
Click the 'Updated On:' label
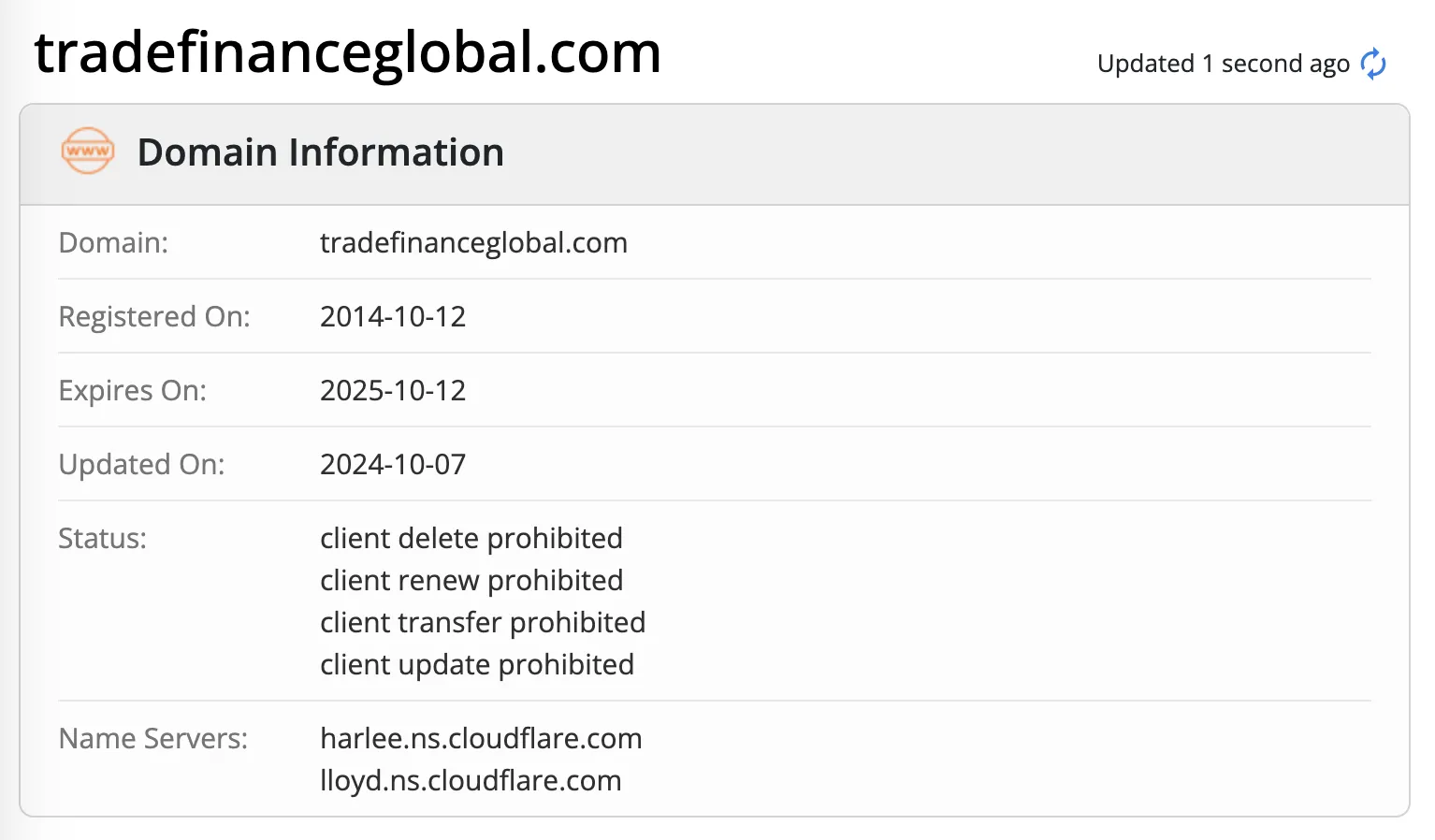142,465
